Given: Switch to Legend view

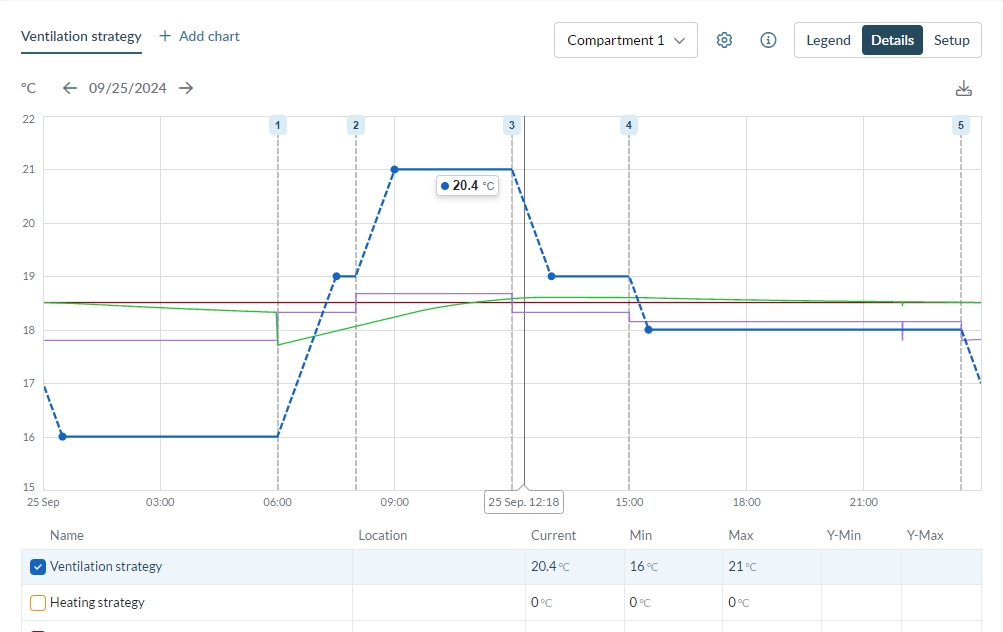Looking at the screenshot, I should (828, 40).
